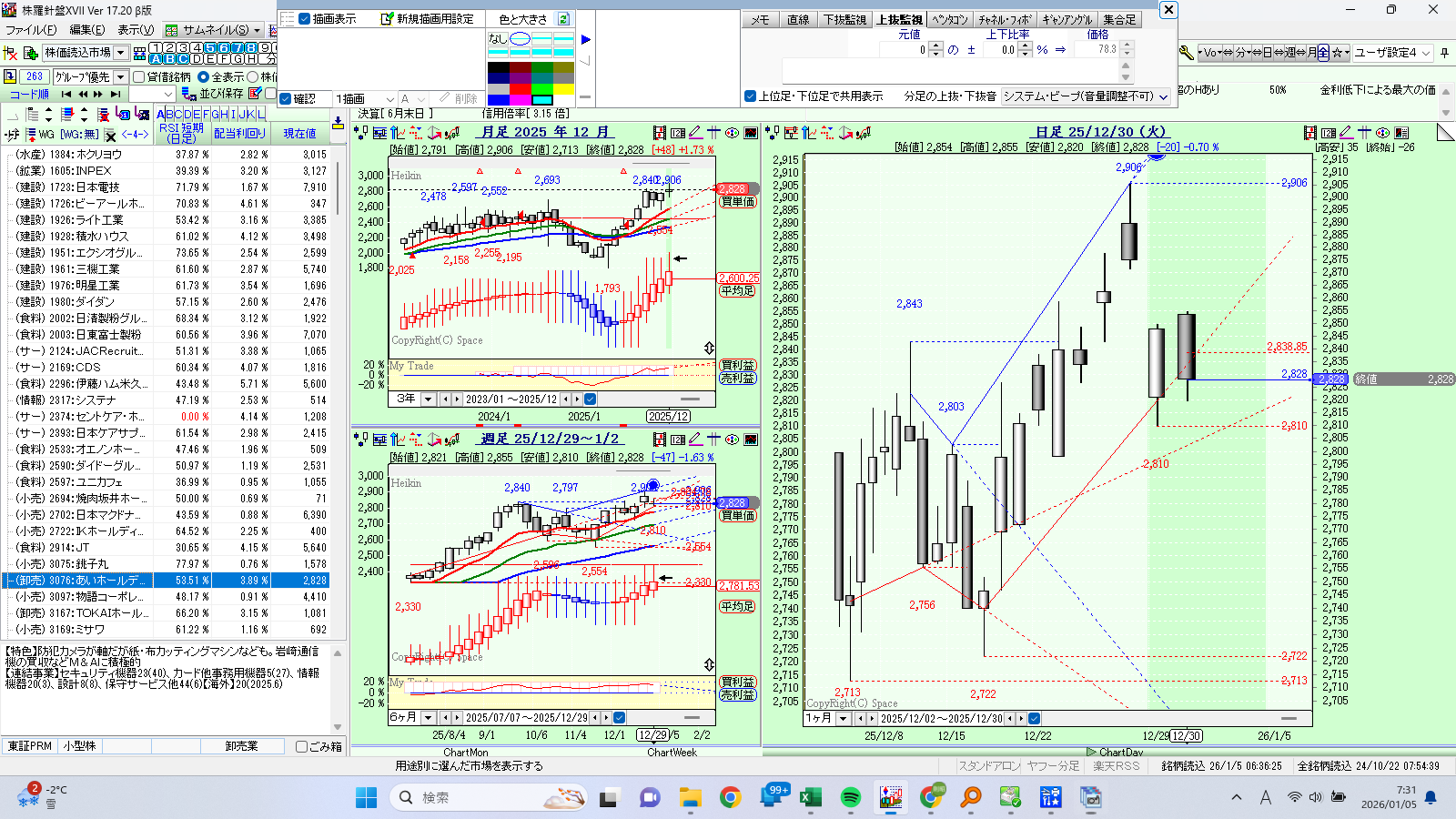Switch to the ペンタゴン tab
The width and height of the screenshot is (1456, 819).
(x=949, y=19)
